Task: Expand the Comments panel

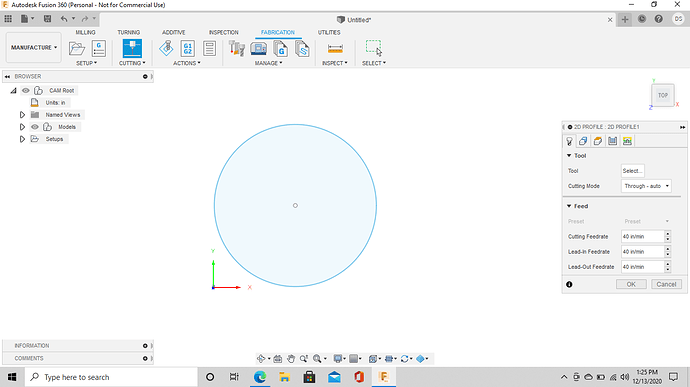Action: coord(145,358)
